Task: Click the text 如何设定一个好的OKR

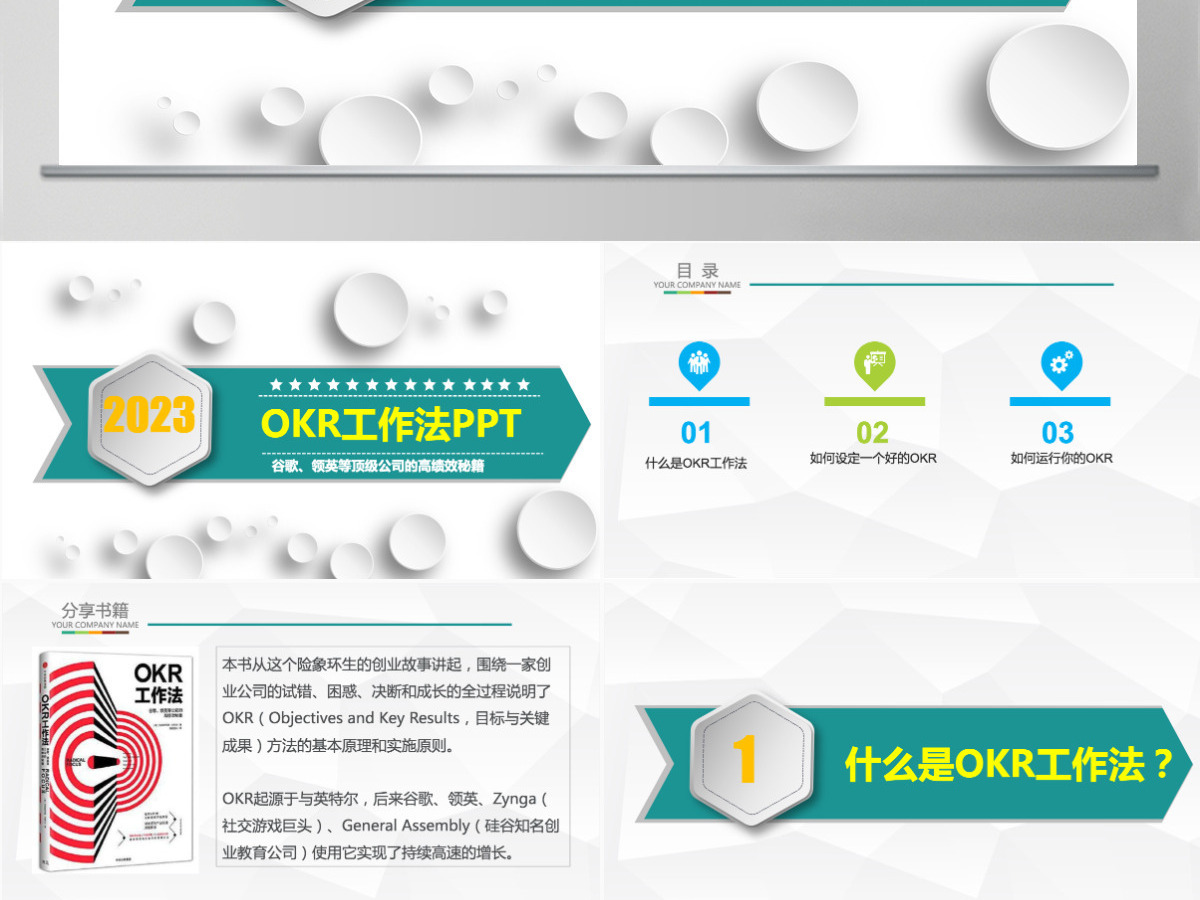Action: coord(873,458)
